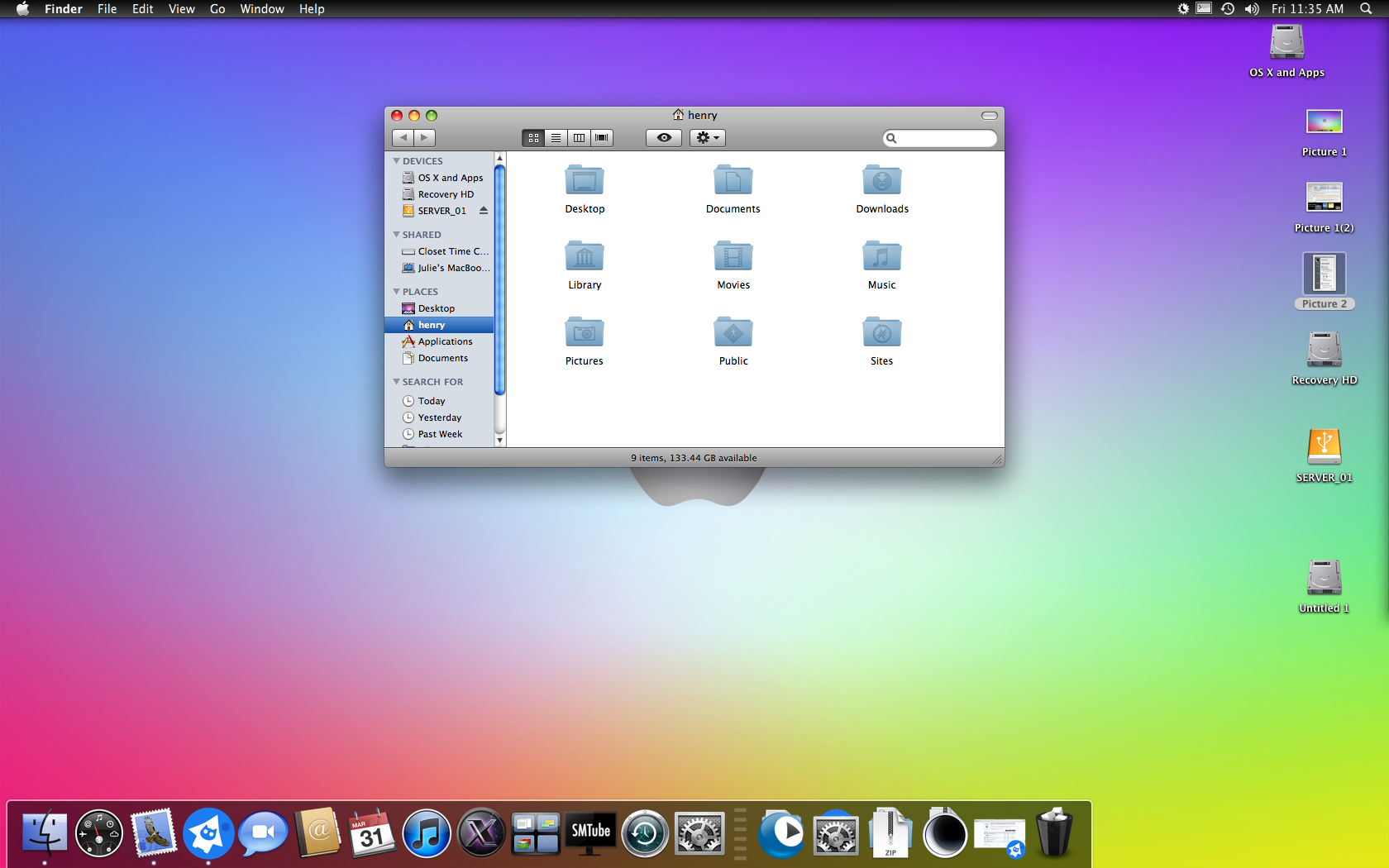Select Applications in the sidebar
Image resolution: width=1389 pixels, height=868 pixels.
(x=445, y=341)
